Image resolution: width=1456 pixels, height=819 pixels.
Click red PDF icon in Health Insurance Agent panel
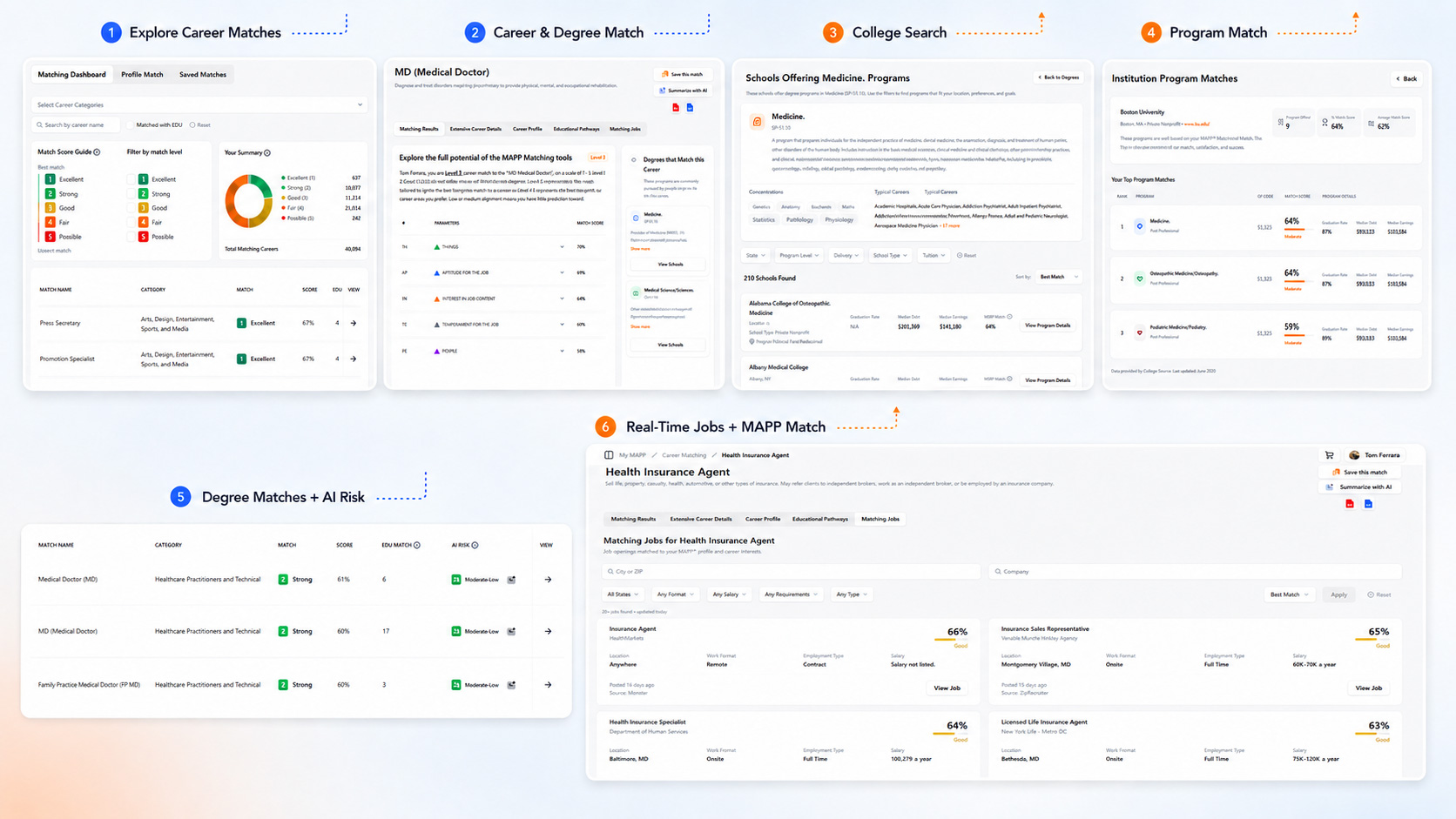pyautogui.click(x=1350, y=504)
